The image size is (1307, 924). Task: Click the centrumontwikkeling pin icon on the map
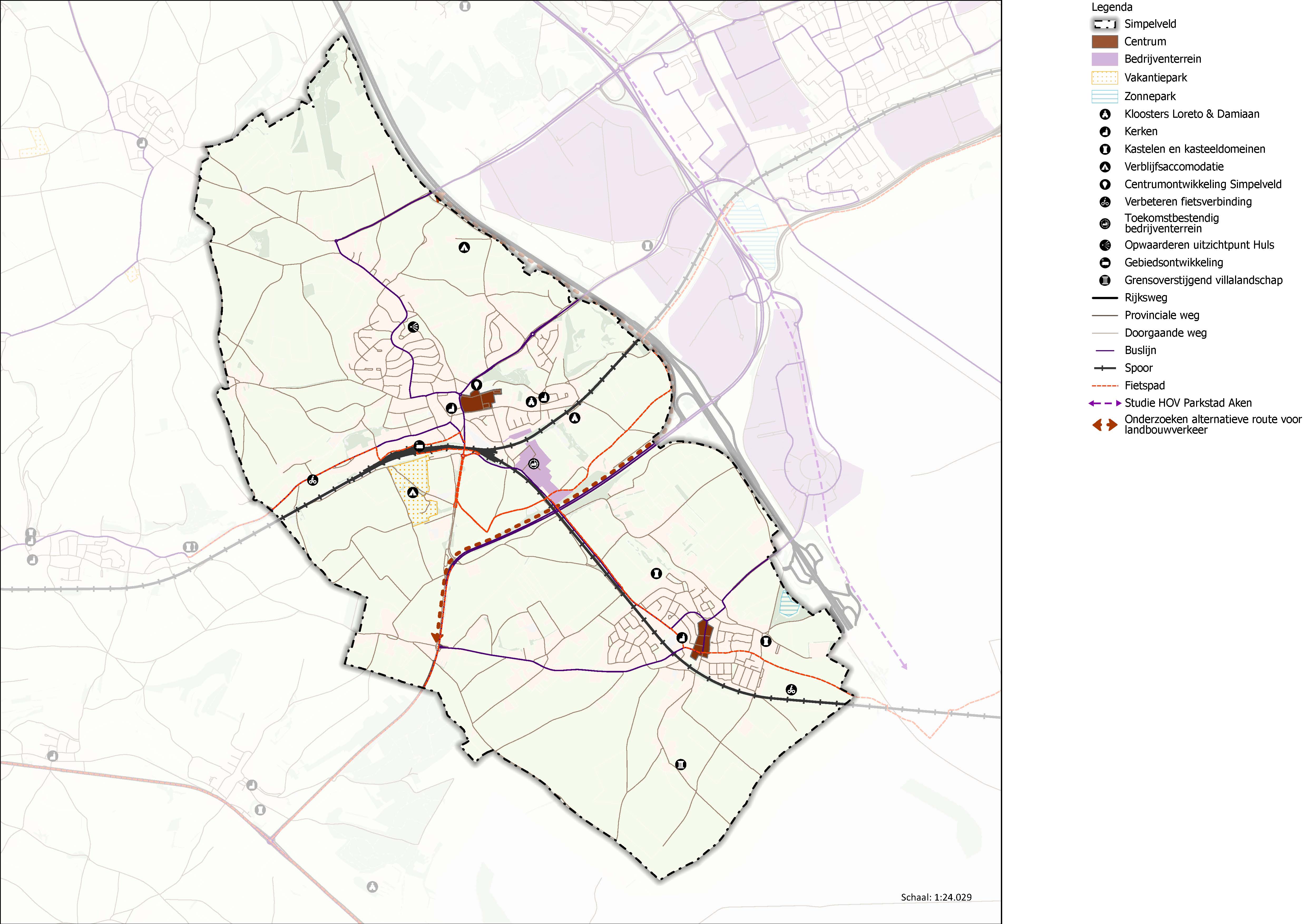pyautogui.click(x=477, y=385)
